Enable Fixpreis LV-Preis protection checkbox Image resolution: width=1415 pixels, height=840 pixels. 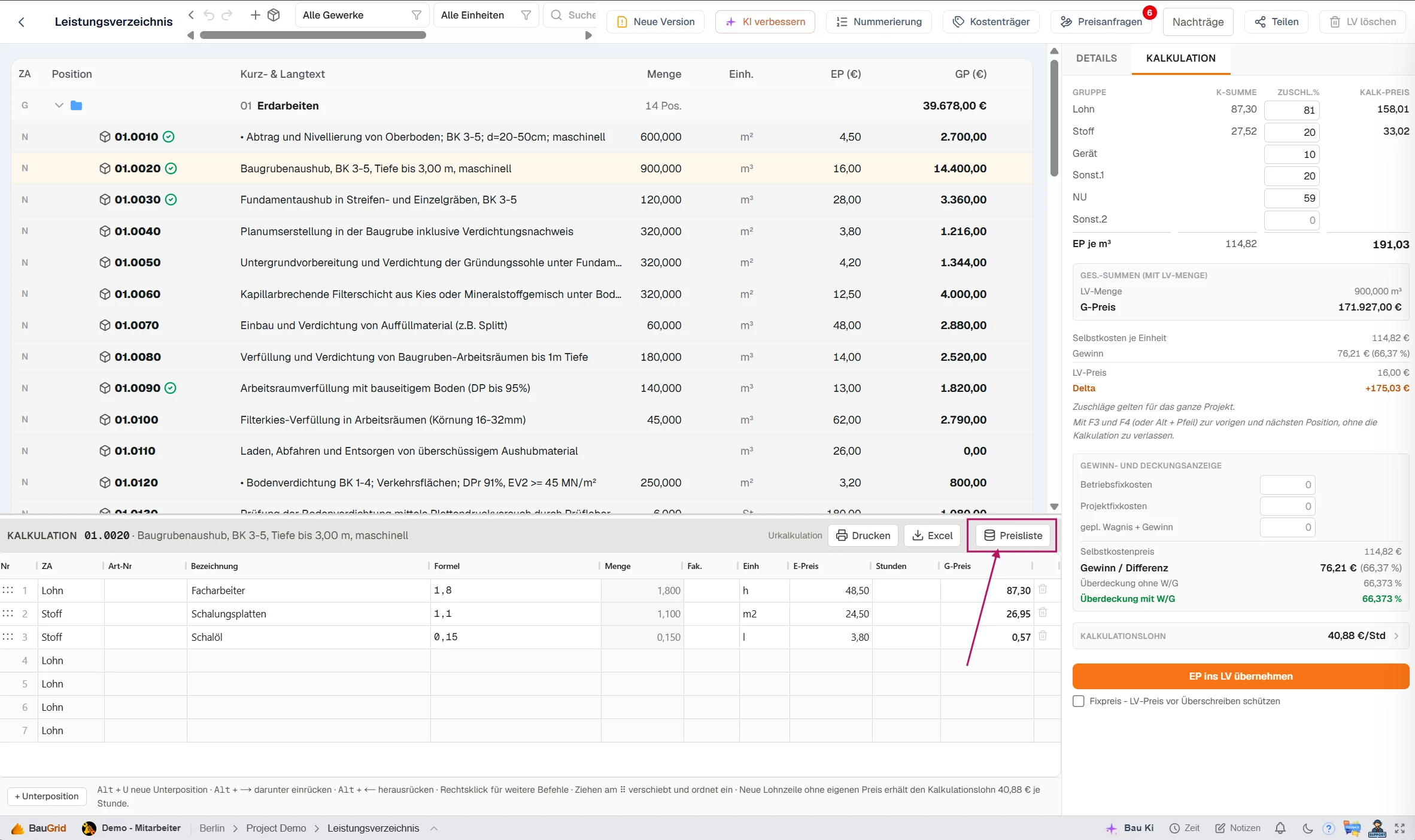click(1079, 701)
